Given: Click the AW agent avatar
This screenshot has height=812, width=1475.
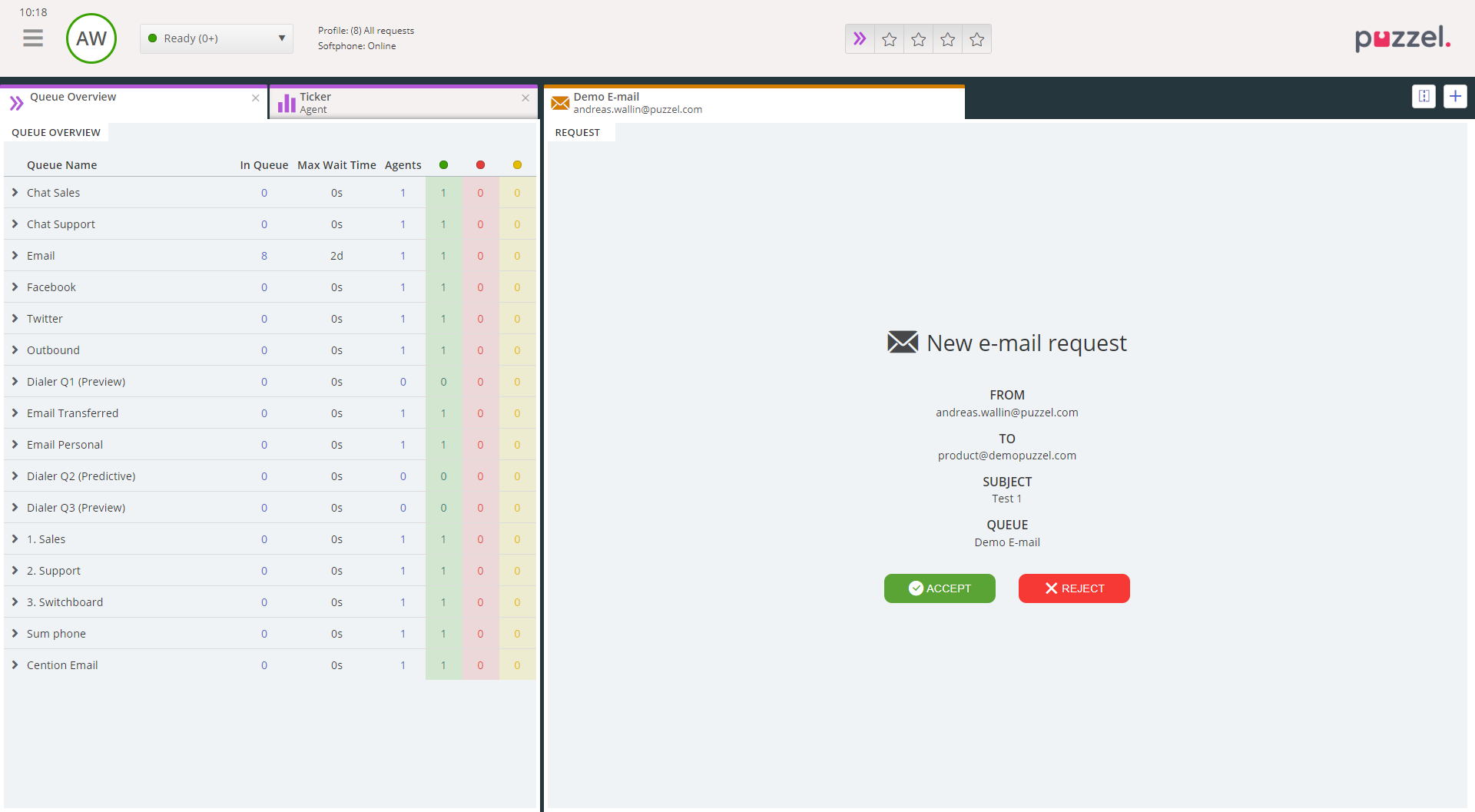Looking at the screenshot, I should (91, 38).
